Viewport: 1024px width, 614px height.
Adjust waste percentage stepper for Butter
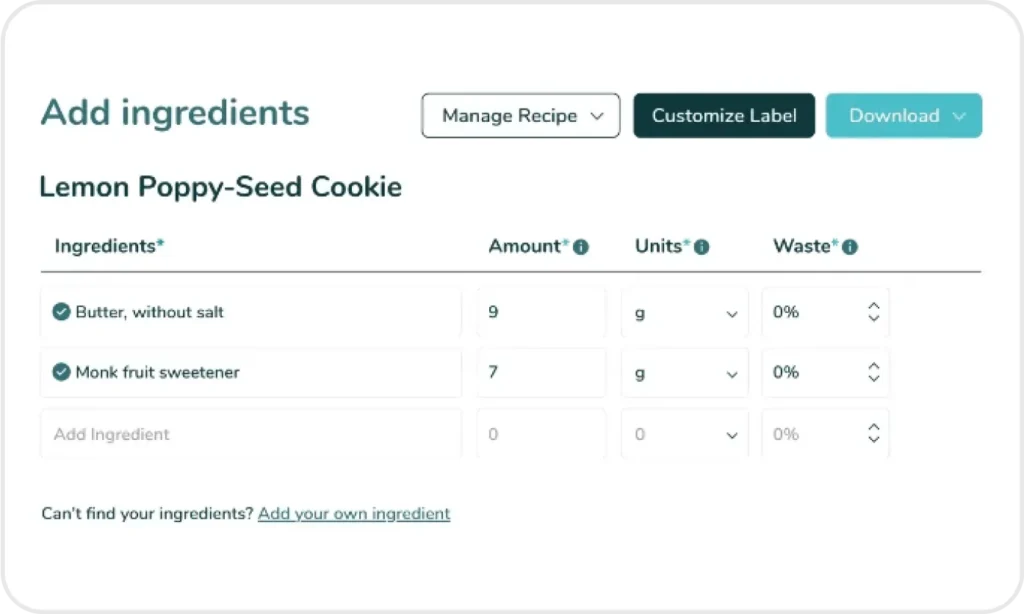coord(873,312)
